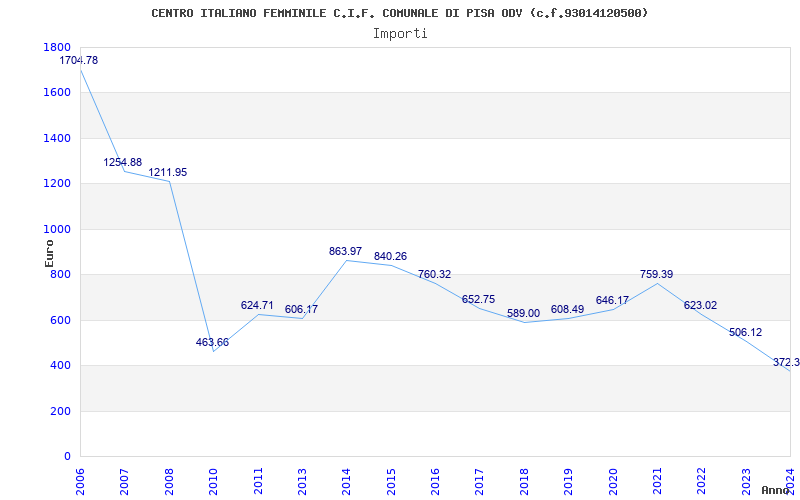Click the 2019 x-axis year label
This screenshot has height=500, width=800.
pyautogui.click(x=568, y=481)
